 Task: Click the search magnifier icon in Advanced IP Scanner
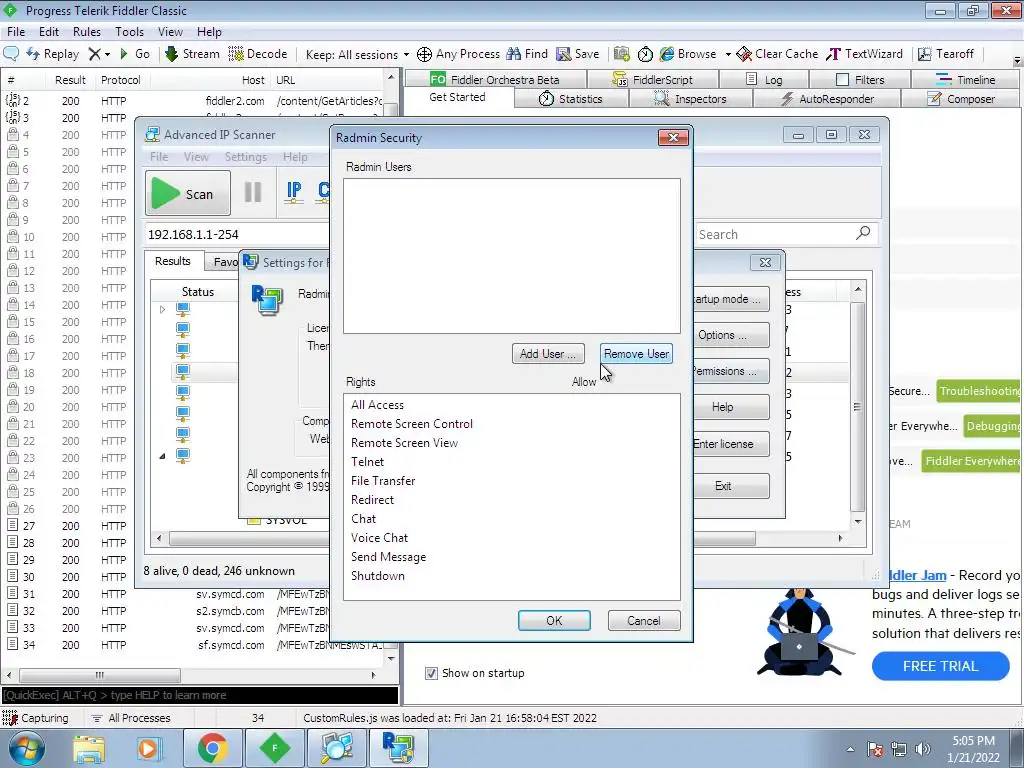(x=863, y=233)
